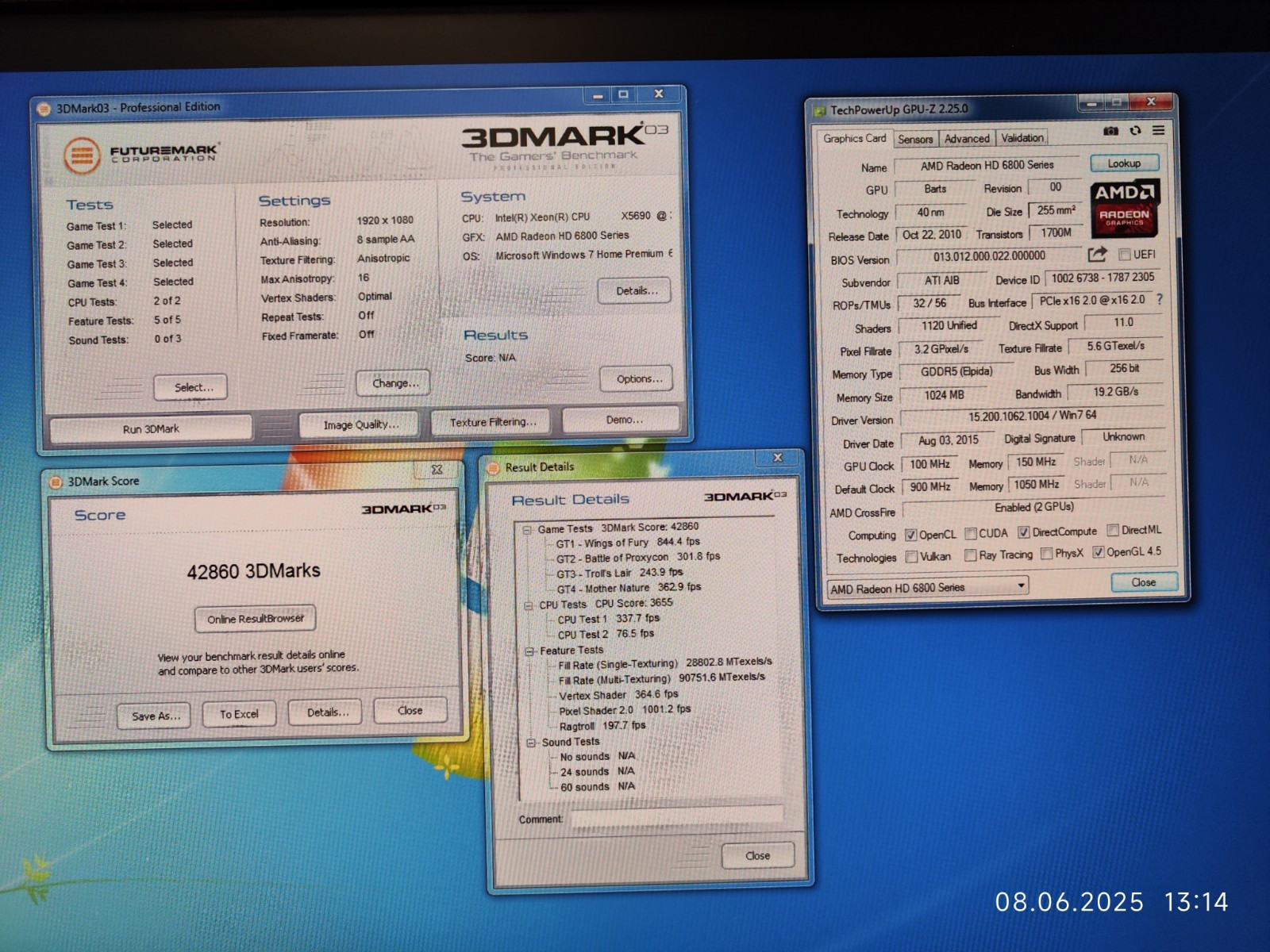
Task: Open Image Quality settings
Action: click(x=361, y=424)
